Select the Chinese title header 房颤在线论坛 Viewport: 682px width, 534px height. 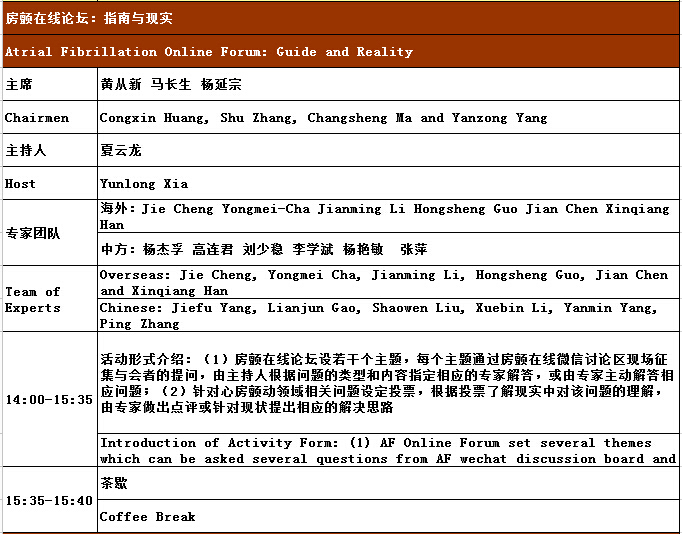click(x=341, y=18)
